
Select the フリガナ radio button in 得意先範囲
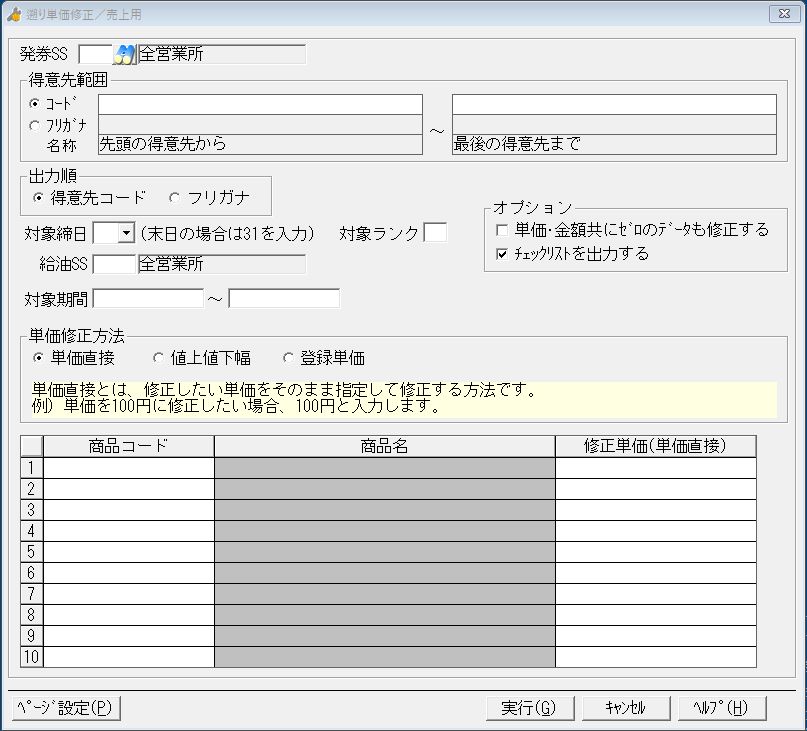[35, 125]
